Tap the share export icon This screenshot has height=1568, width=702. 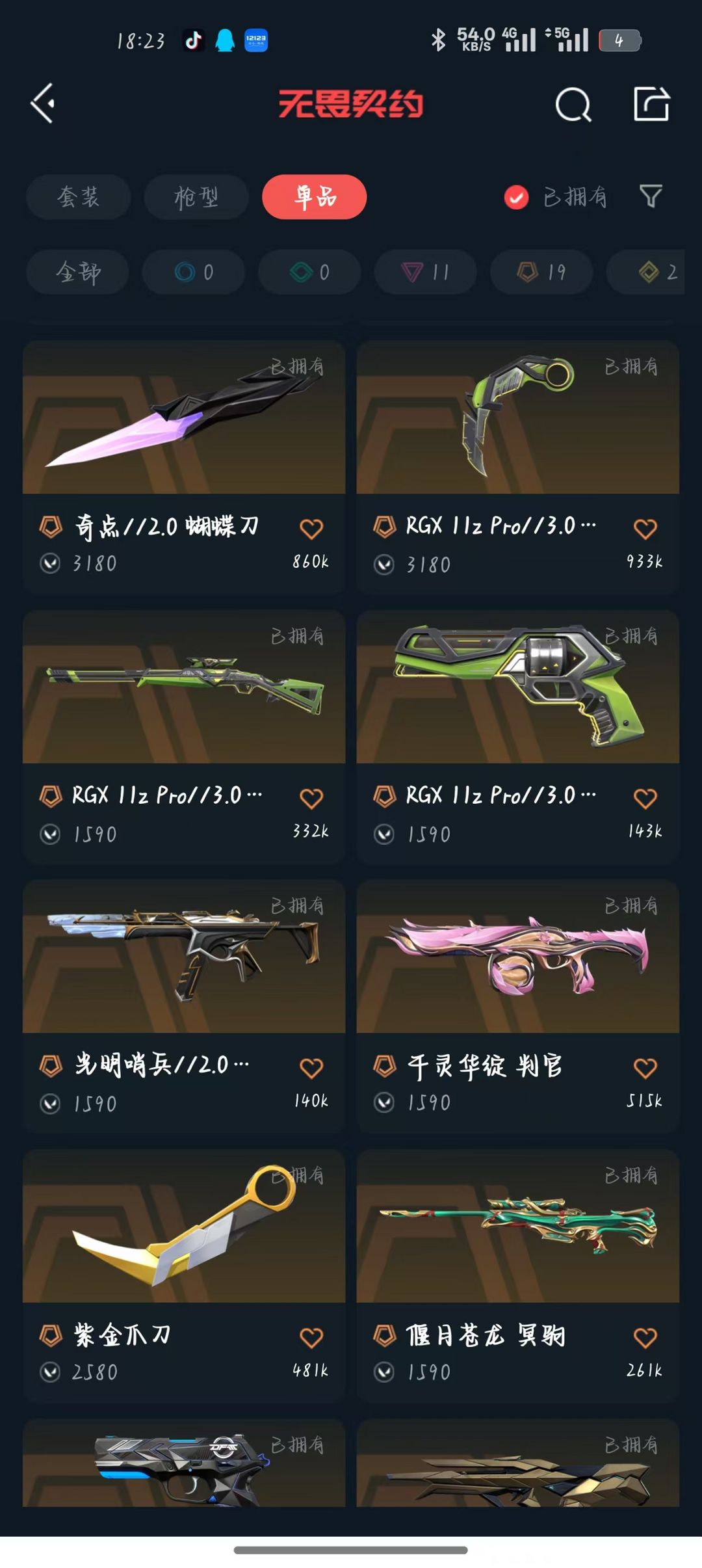pos(651,103)
